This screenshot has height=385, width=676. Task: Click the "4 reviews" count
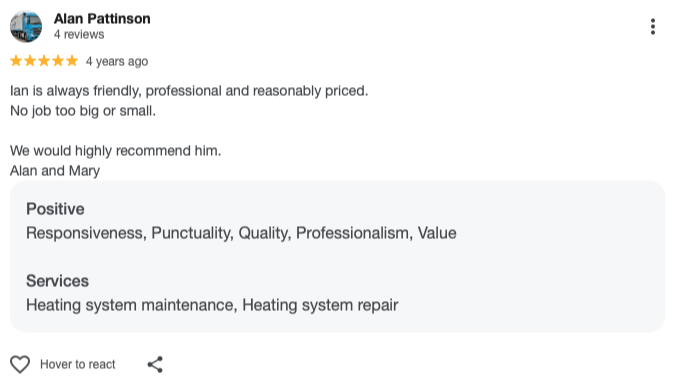[x=79, y=34]
